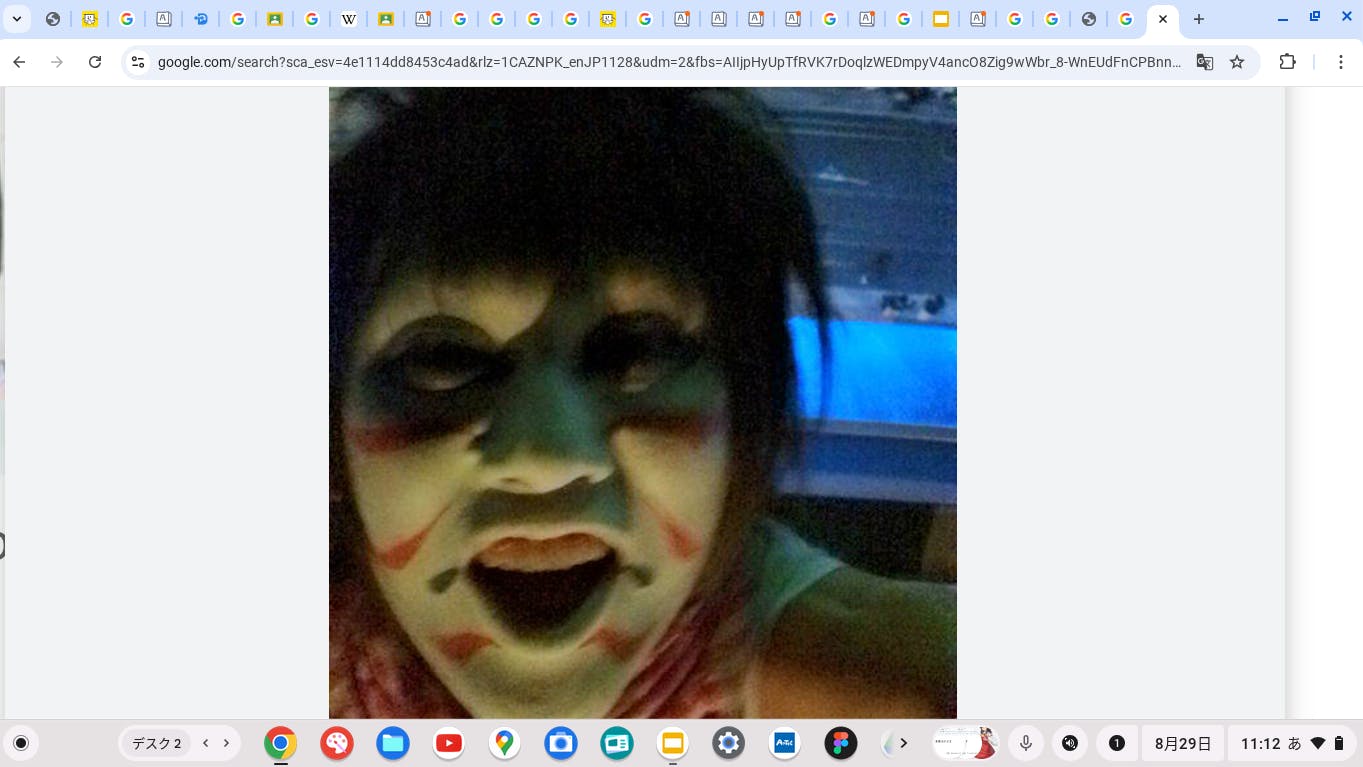This screenshot has width=1363, height=767.
Task: Open the Figma app from shelf
Action: pyautogui.click(x=841, y=743)
